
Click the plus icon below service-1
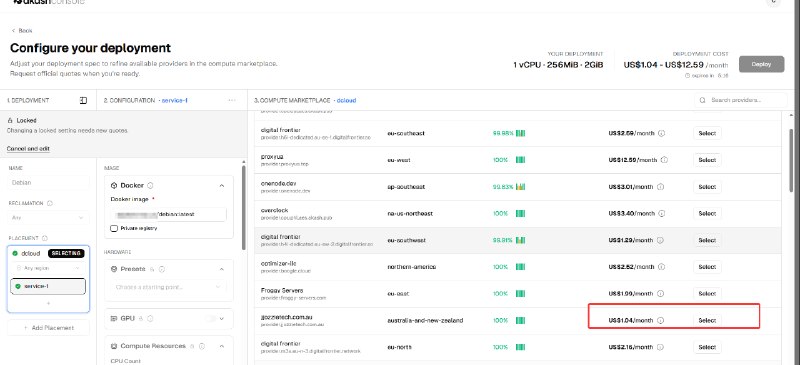pyautogui.click(x=48, y=303)
